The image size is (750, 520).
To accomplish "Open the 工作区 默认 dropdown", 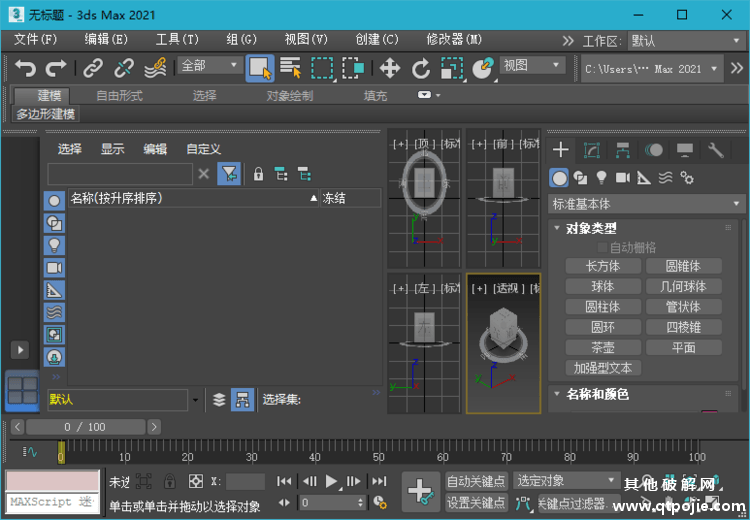I will coord(686,41).
